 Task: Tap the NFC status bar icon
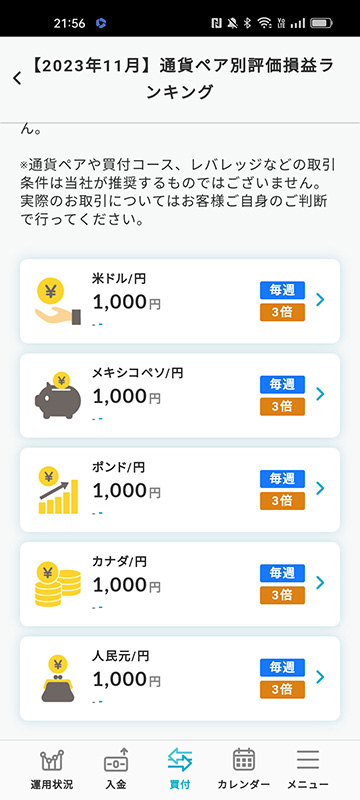click(x=216, y=23)
